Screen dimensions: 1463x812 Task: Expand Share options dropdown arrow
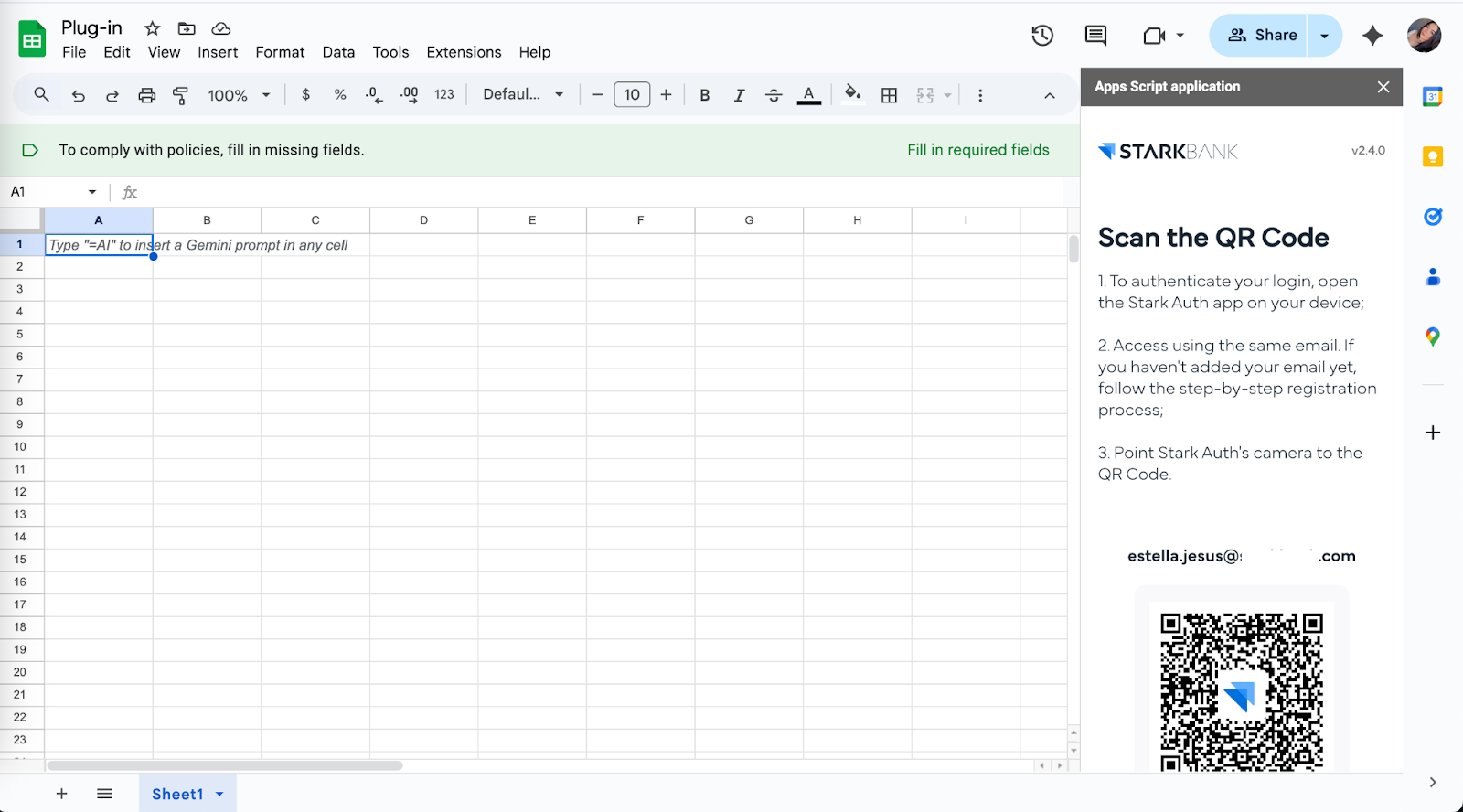point(1325,36)
